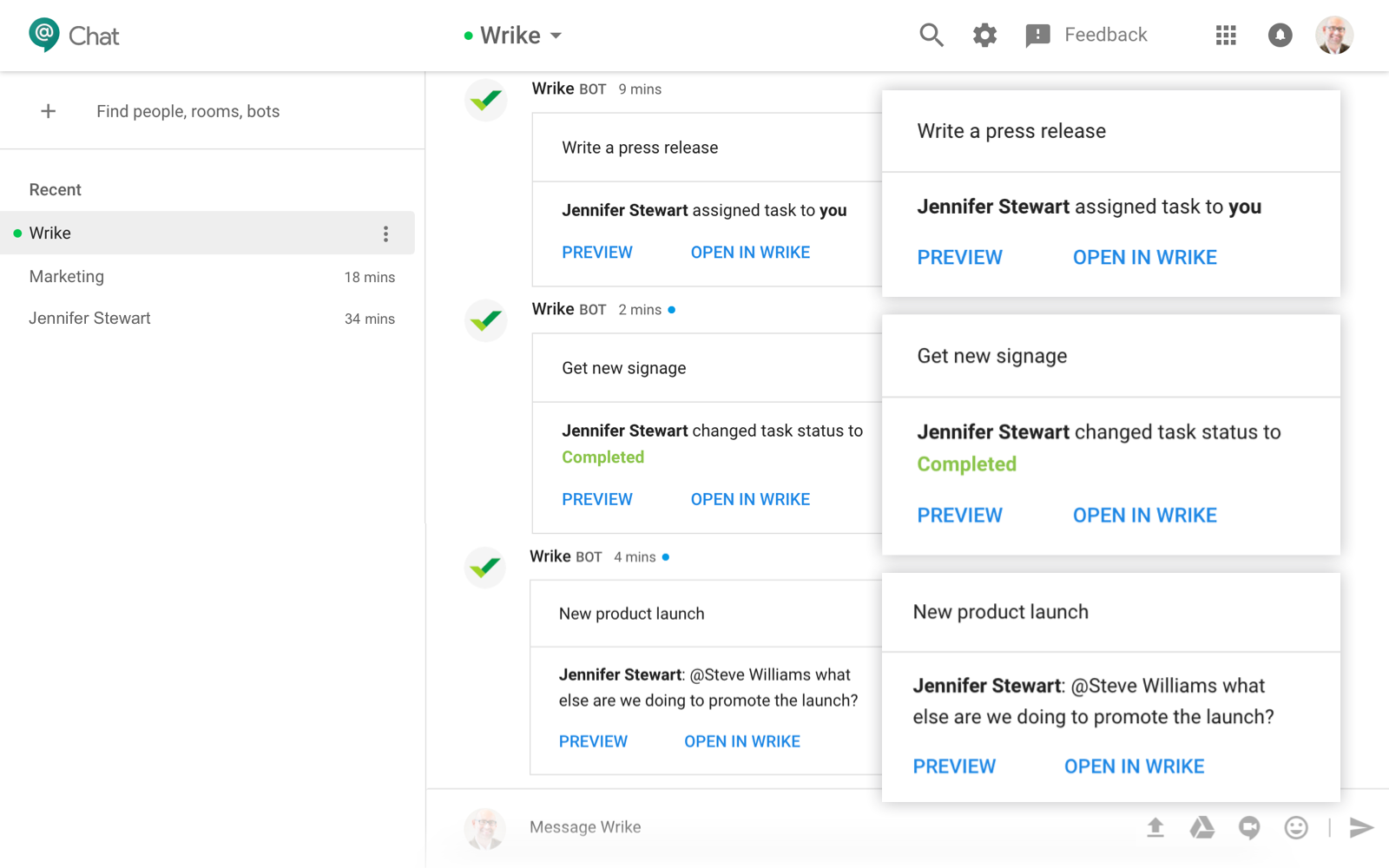Click OPEN IN WRIKE on enlarged signage card
The height and width of the screenshot is (868, 1389).
(1145, 516)
